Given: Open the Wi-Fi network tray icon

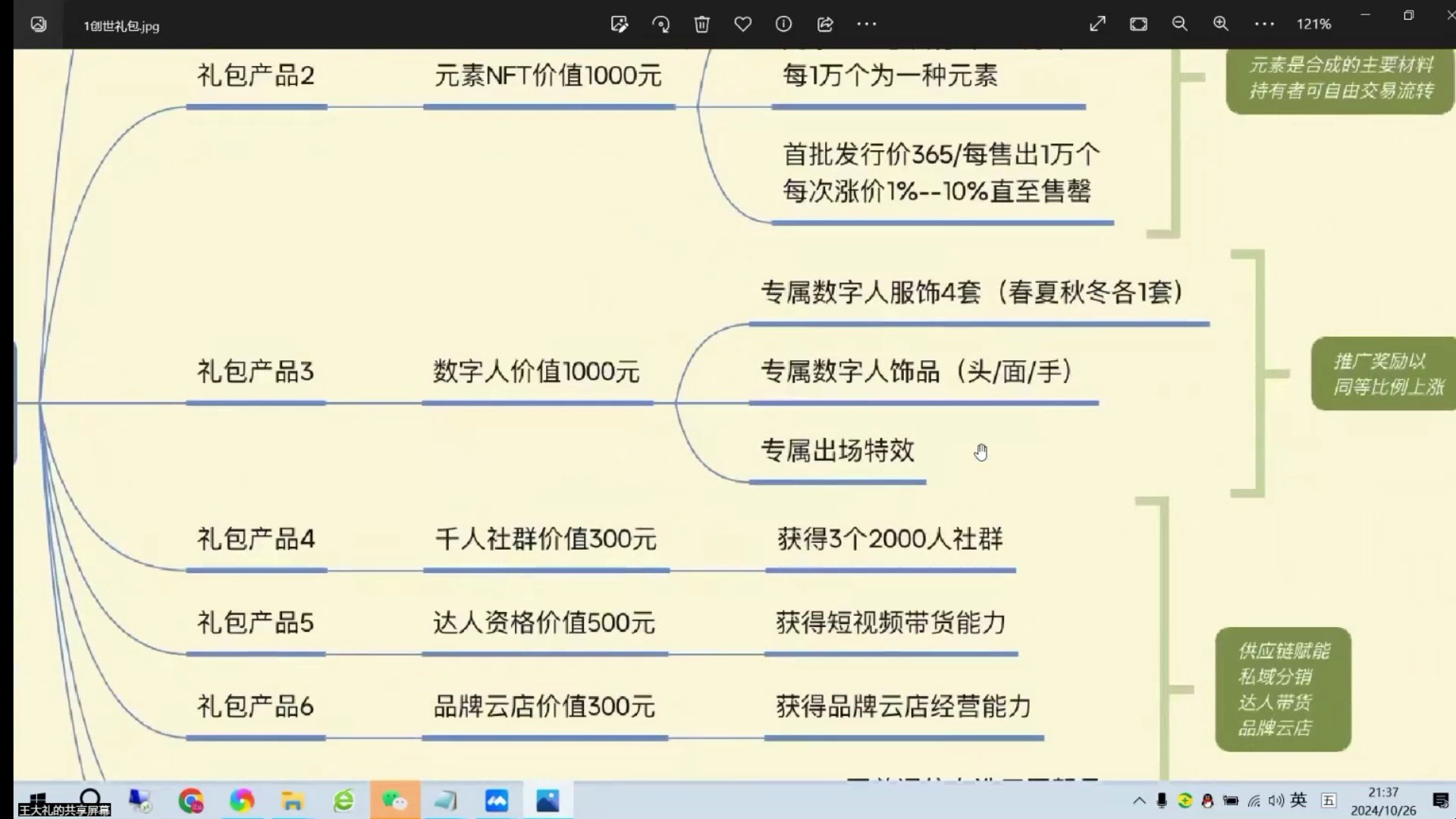Looking at the screenshot, I should (x=1254, y=801).
